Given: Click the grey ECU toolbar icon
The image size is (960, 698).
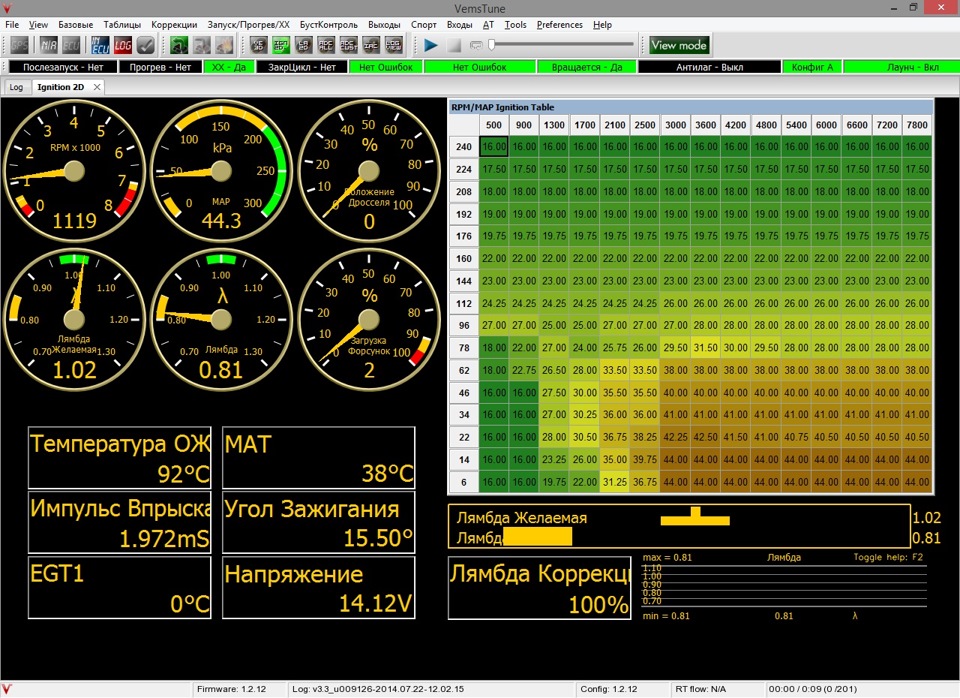Looking at the screenshot, I should click(x=71, y=45).
